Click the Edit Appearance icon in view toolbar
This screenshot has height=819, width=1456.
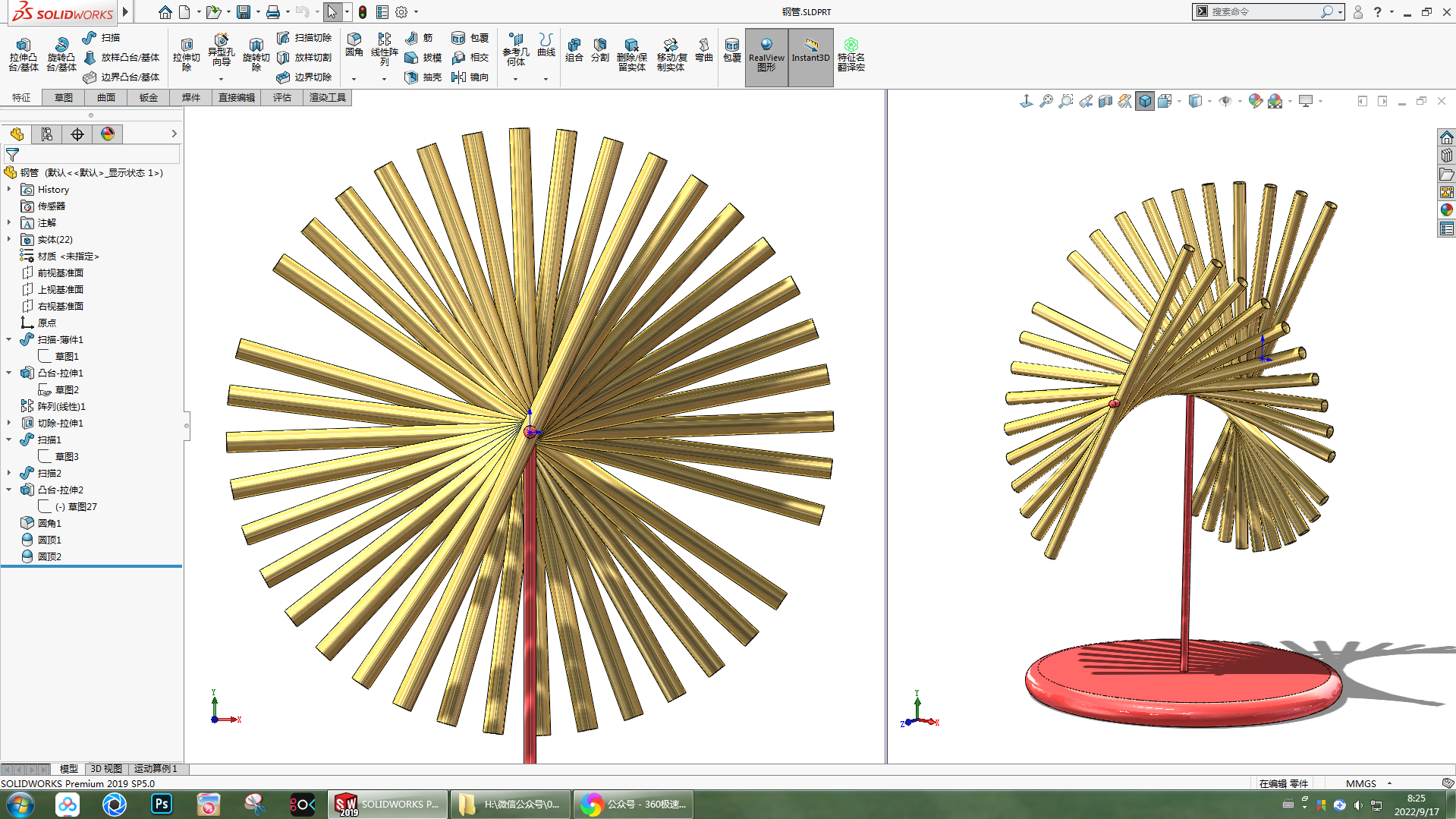(1256, 101)
